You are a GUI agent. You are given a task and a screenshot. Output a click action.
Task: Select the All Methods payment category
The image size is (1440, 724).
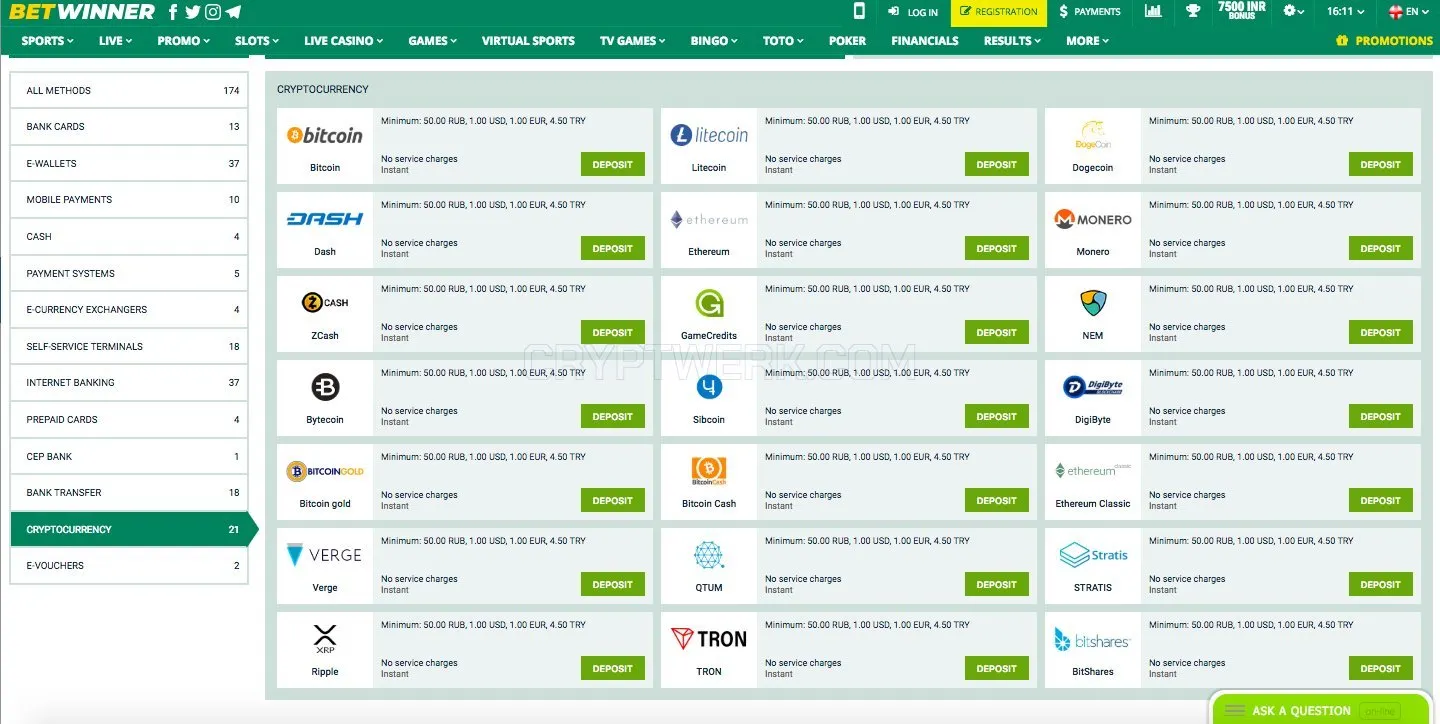[129, 90]
